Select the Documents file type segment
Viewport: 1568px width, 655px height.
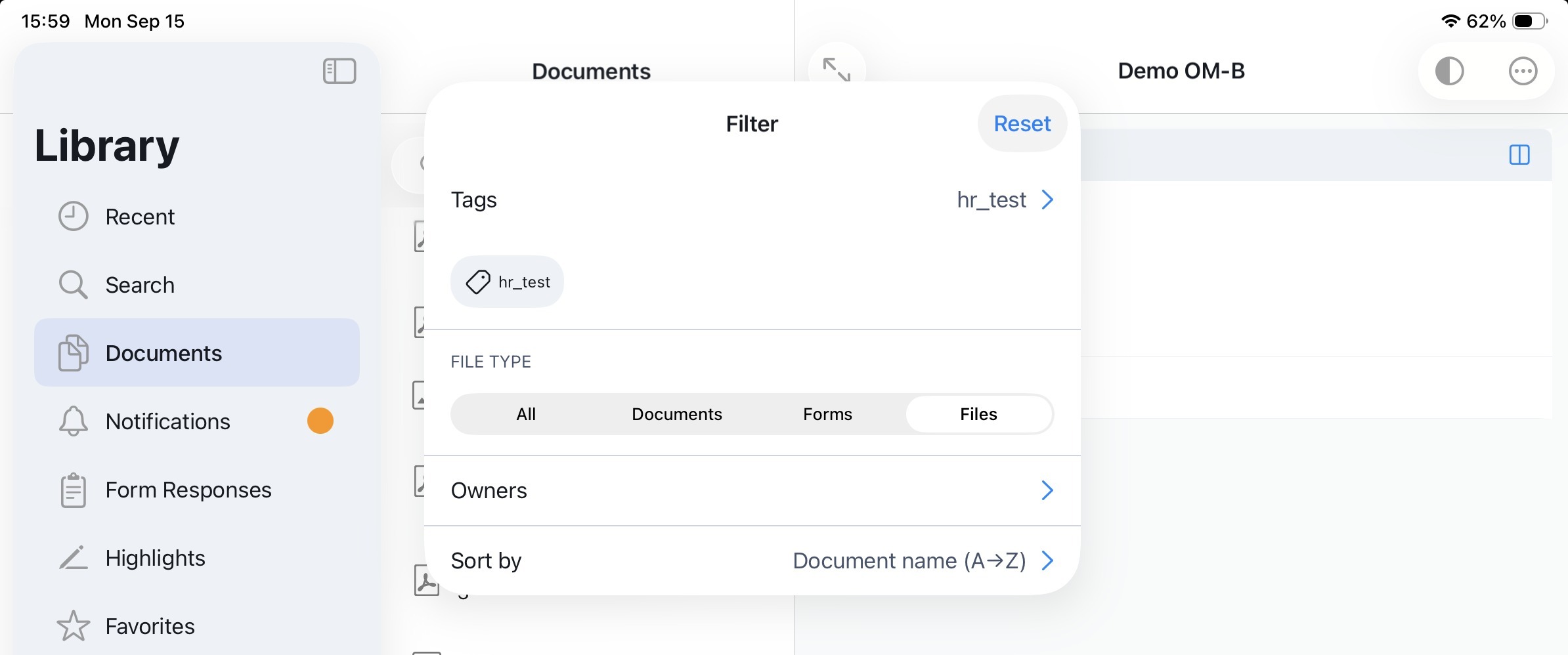coord(677,414)
